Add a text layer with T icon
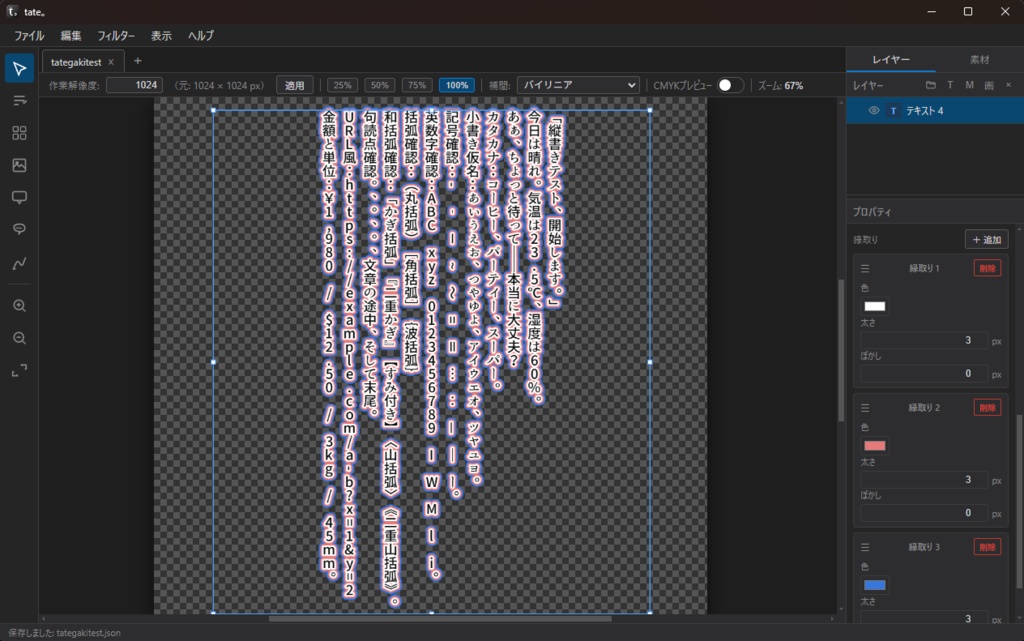 click(x=950, y=85)
